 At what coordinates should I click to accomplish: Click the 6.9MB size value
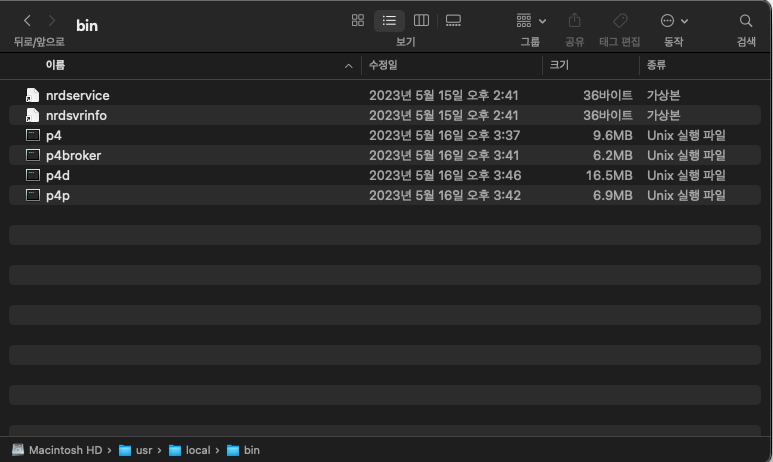coord(612,195)
